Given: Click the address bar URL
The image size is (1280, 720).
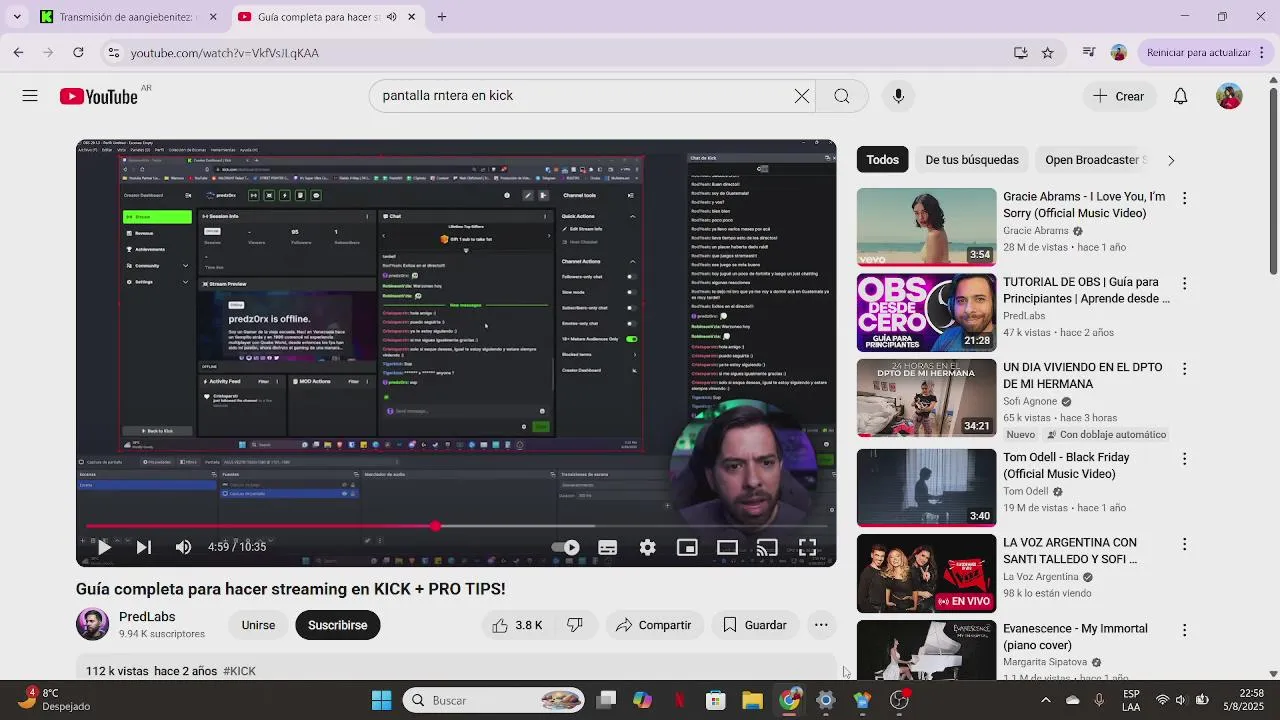Looking at the screenshot, I should (225, 53).
